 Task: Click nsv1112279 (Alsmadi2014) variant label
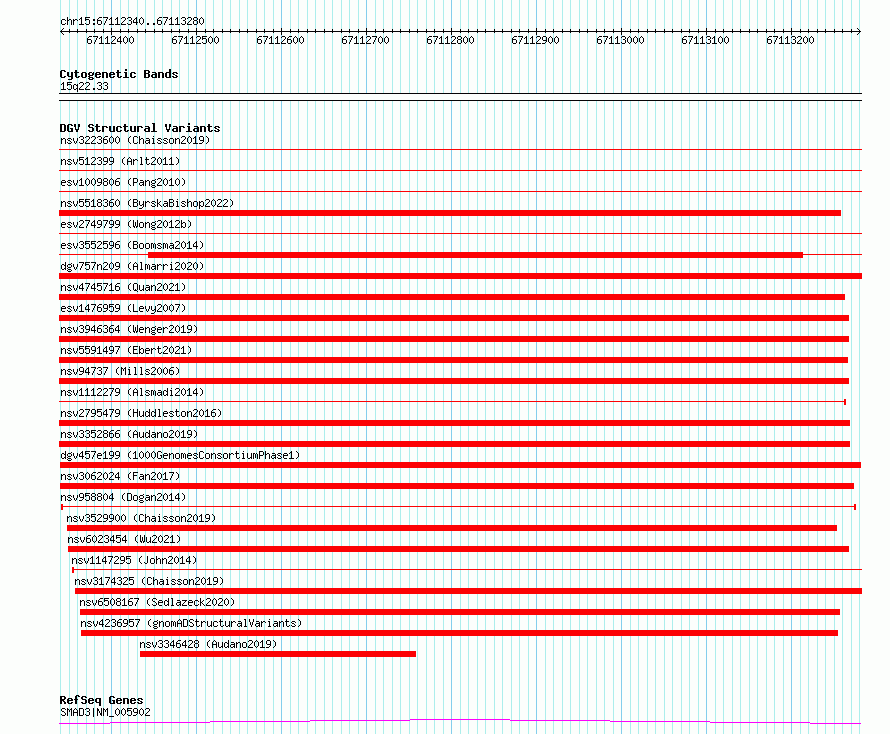(132, 392)
